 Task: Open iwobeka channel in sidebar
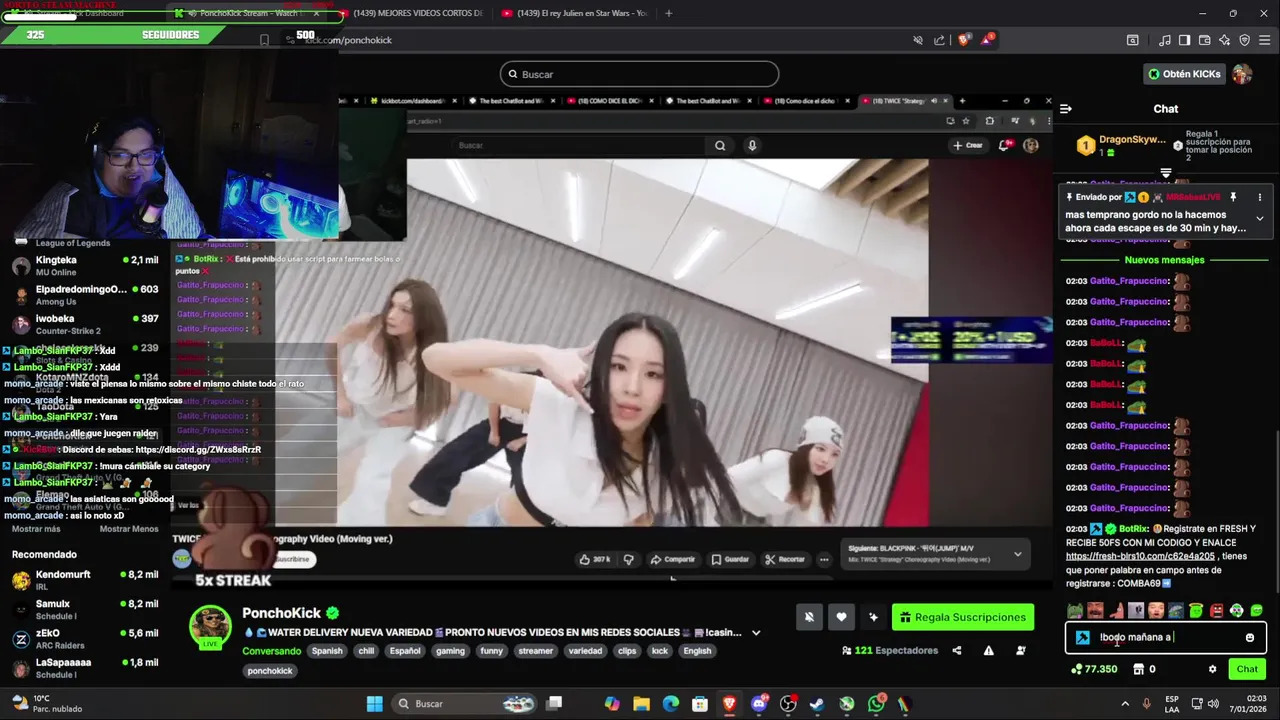(x=85, y=324)
